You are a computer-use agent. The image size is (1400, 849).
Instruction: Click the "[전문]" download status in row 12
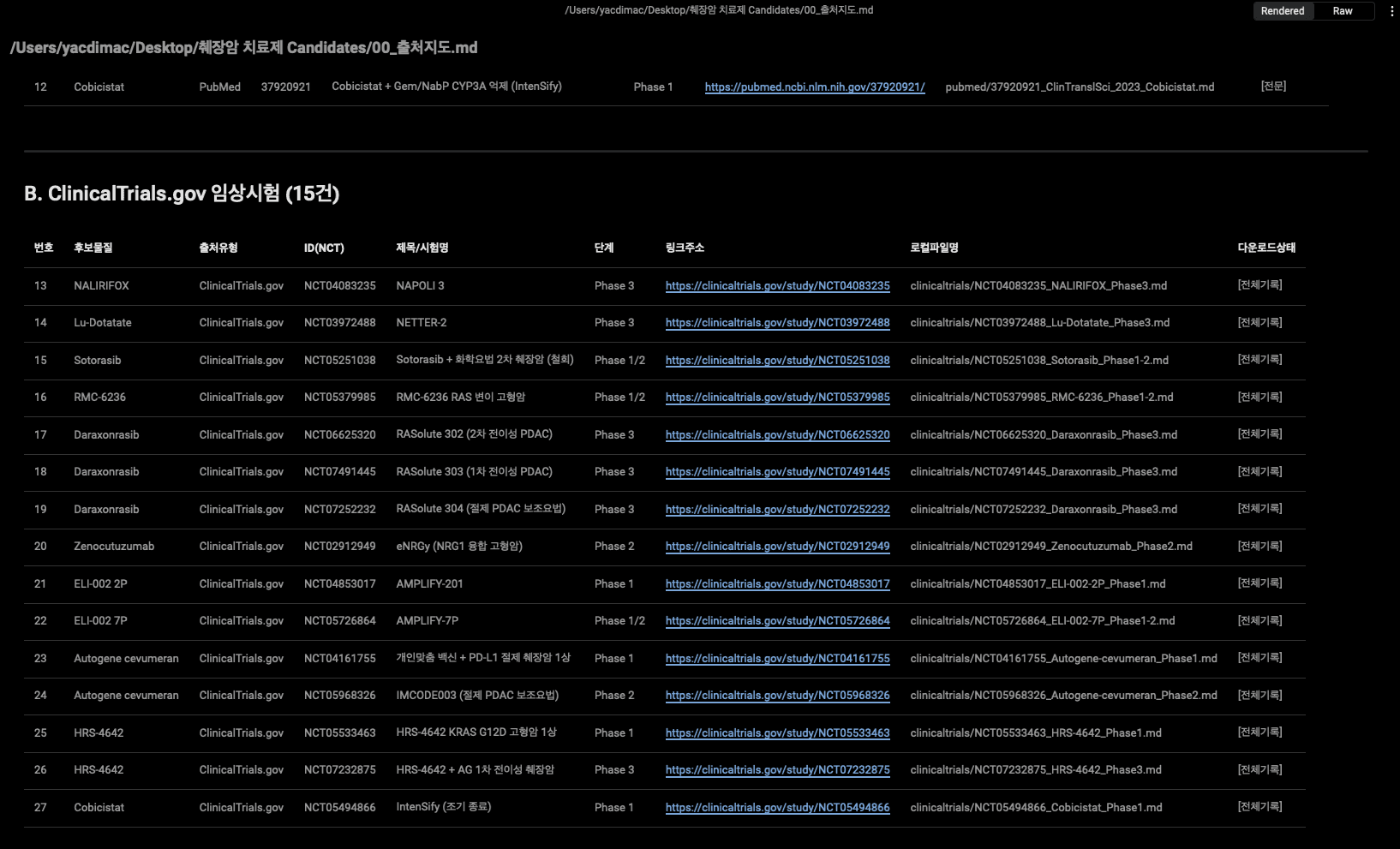coord(1273,87)
